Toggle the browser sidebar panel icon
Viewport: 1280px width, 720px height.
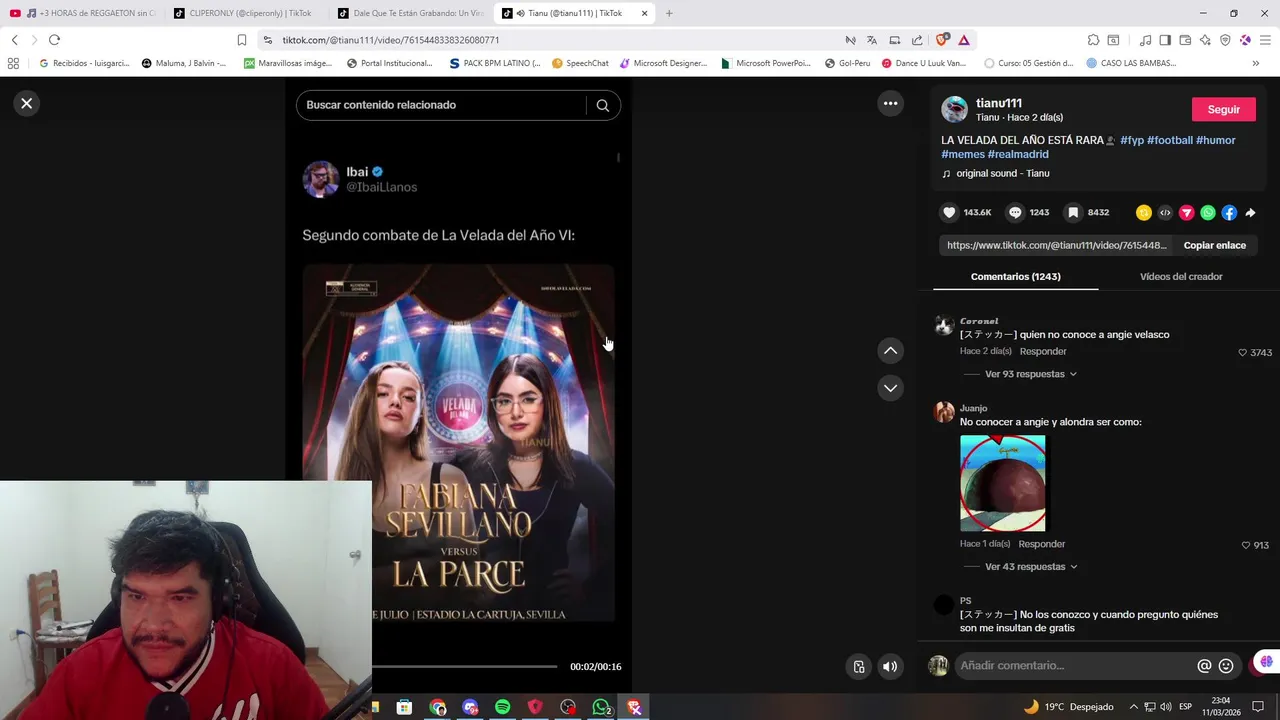coord(1165,40)
